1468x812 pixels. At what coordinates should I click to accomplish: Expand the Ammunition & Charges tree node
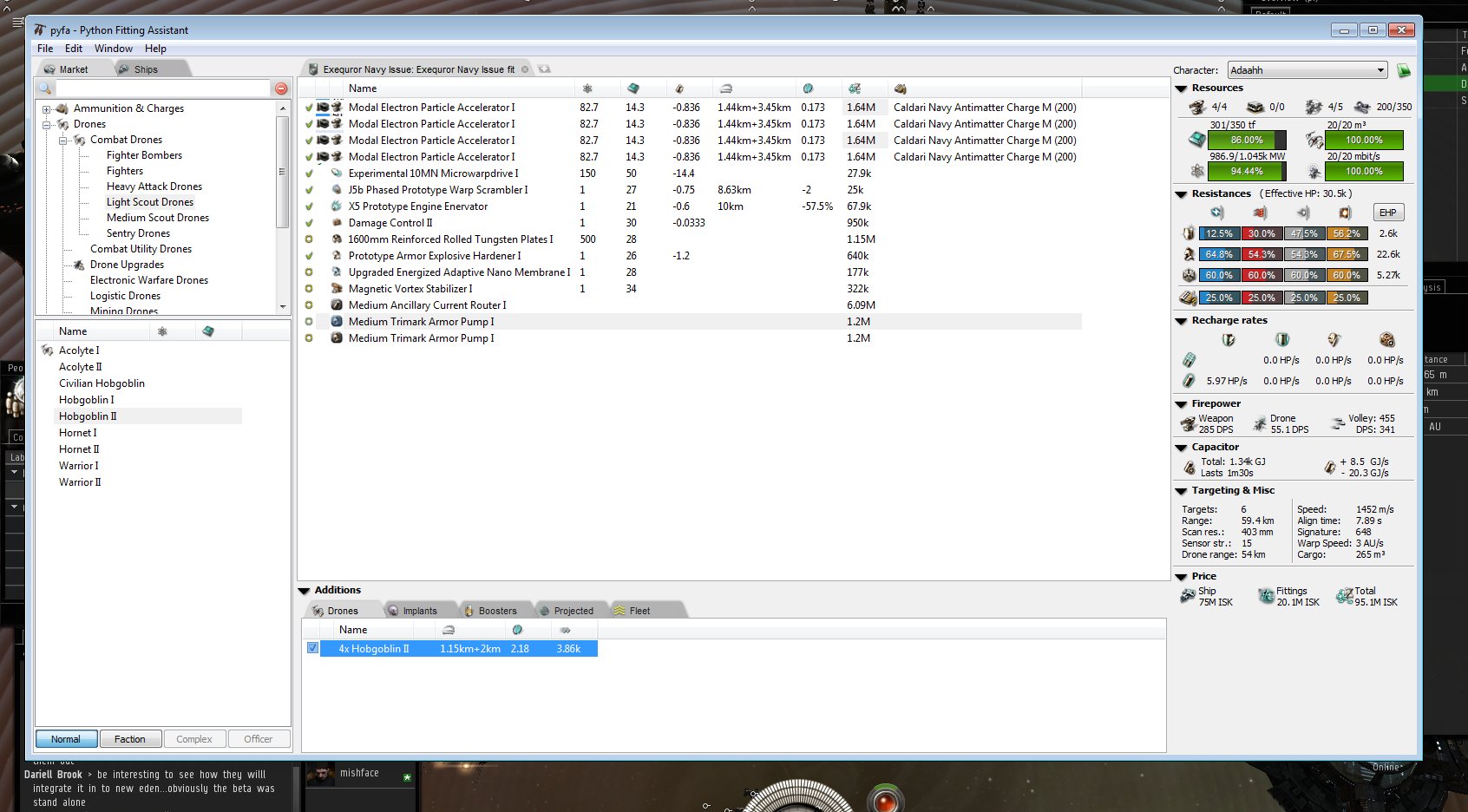pos(47,108)
